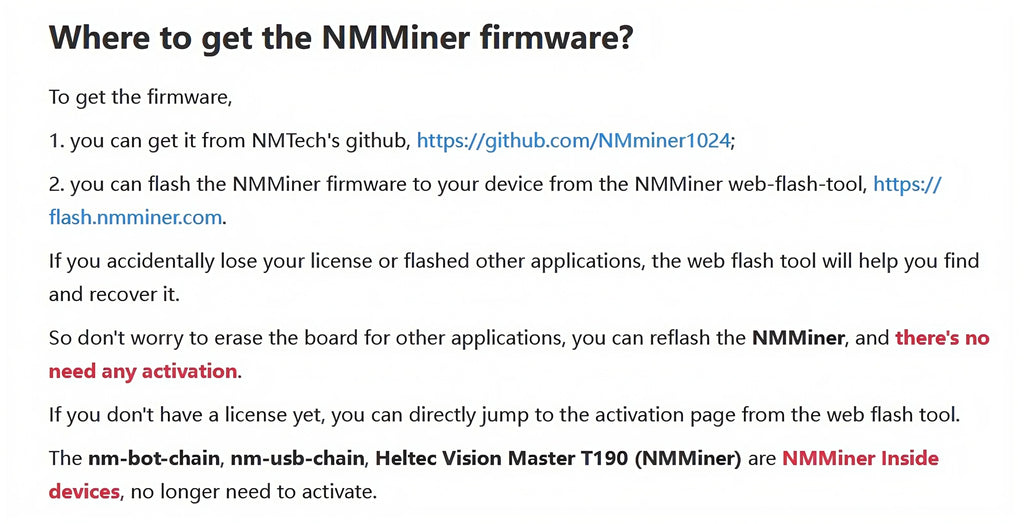
Task: Click the bold "NMMiner" word after "reflash the"
Action: click(799, 338)
